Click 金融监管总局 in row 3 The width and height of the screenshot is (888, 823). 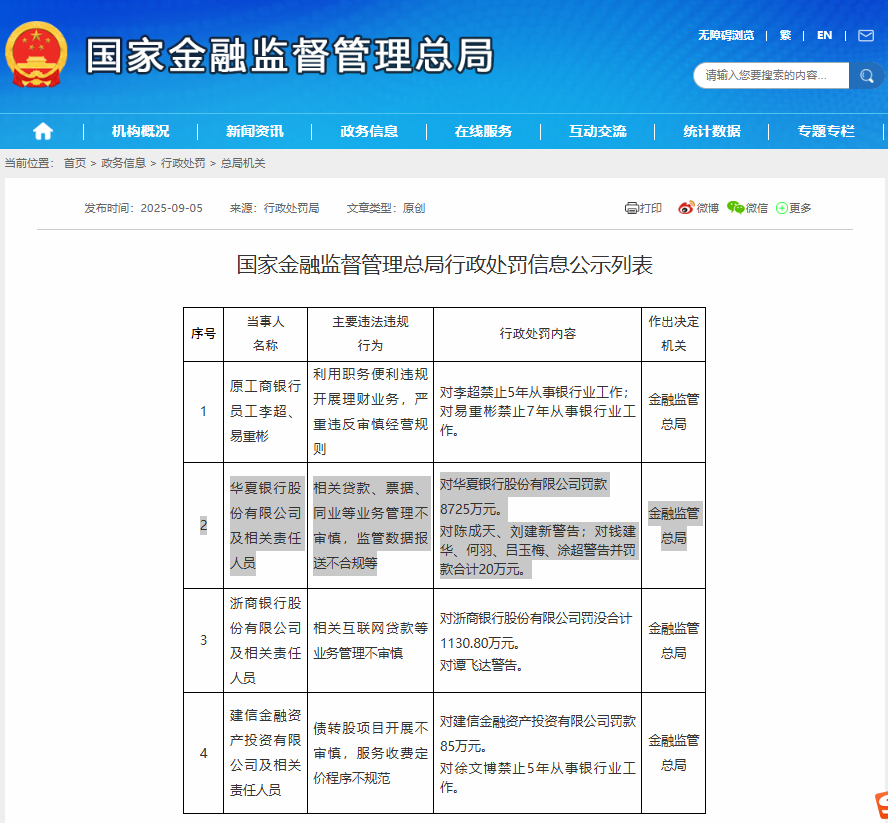673,641
